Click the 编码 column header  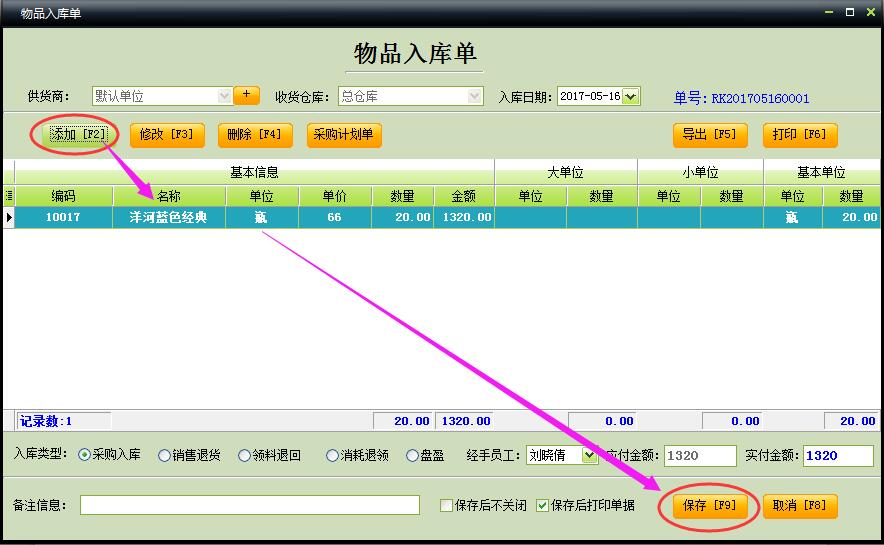point(63,196)
